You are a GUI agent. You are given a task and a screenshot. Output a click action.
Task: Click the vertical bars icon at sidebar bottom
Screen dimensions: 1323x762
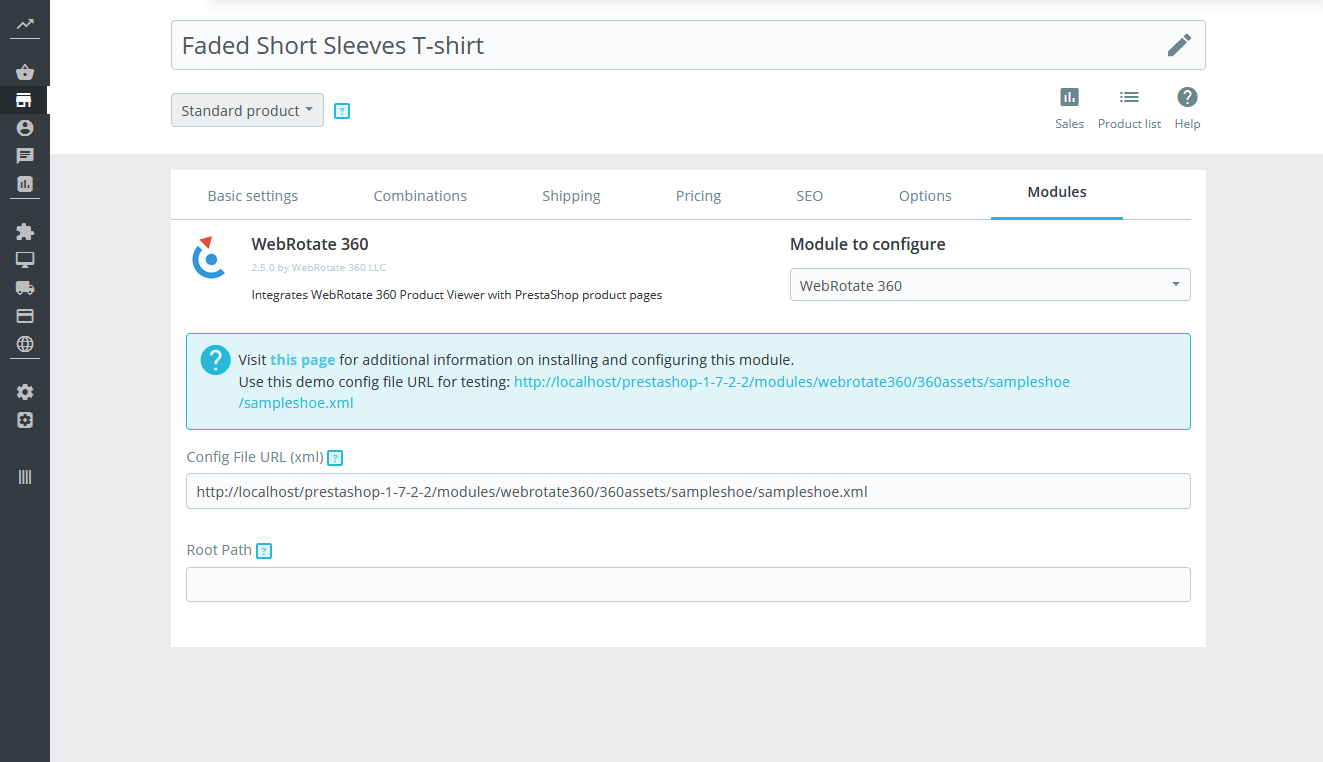point(25,477)
